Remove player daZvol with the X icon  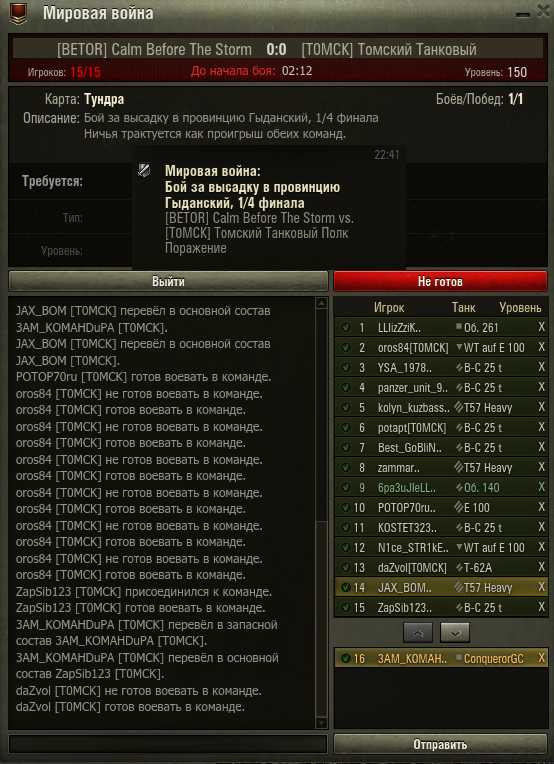(541, 567)
